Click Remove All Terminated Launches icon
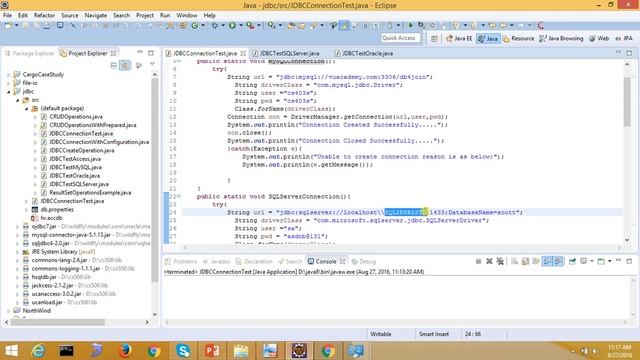 (x=500, y=261)
